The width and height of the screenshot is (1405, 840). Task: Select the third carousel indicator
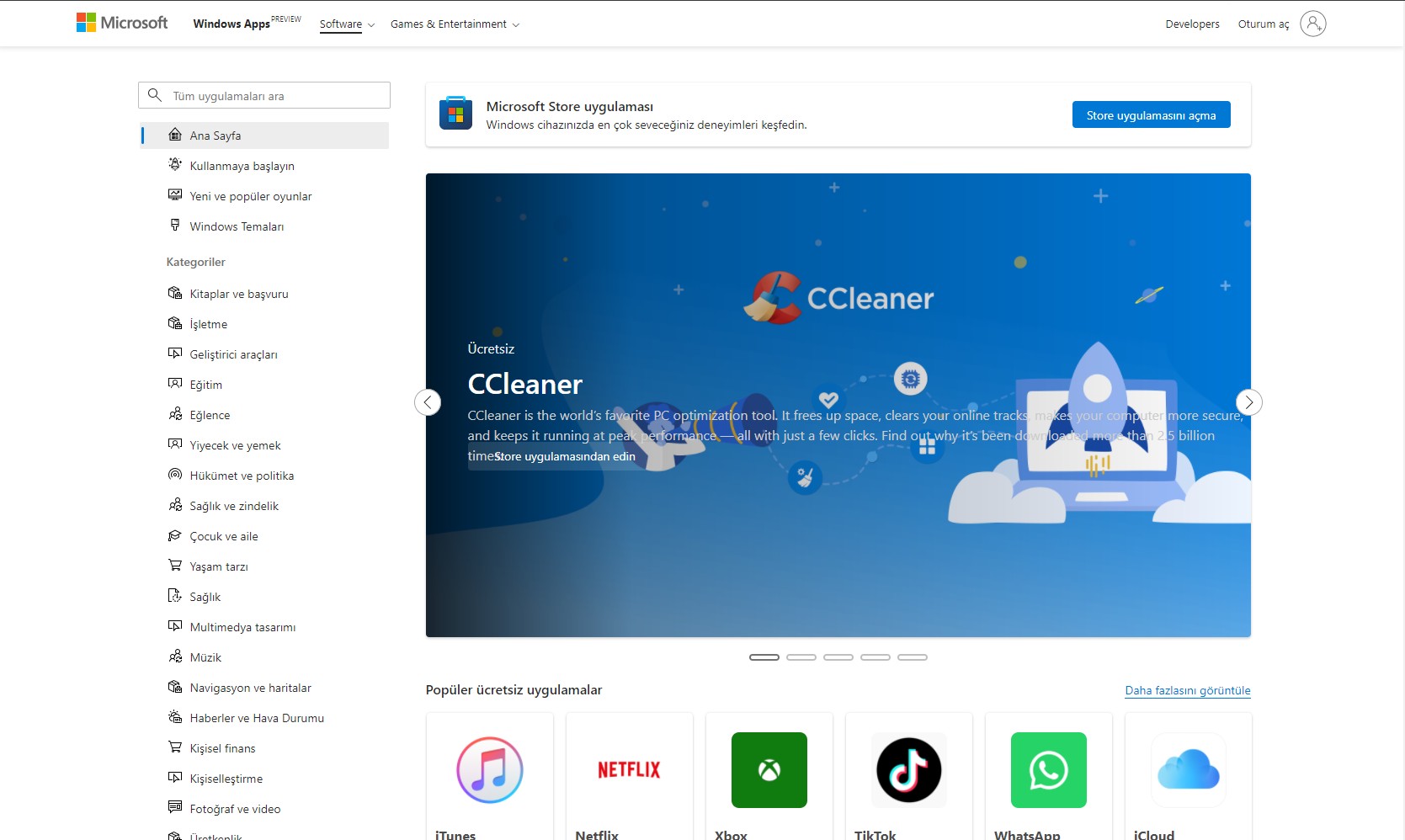(838, 657)
